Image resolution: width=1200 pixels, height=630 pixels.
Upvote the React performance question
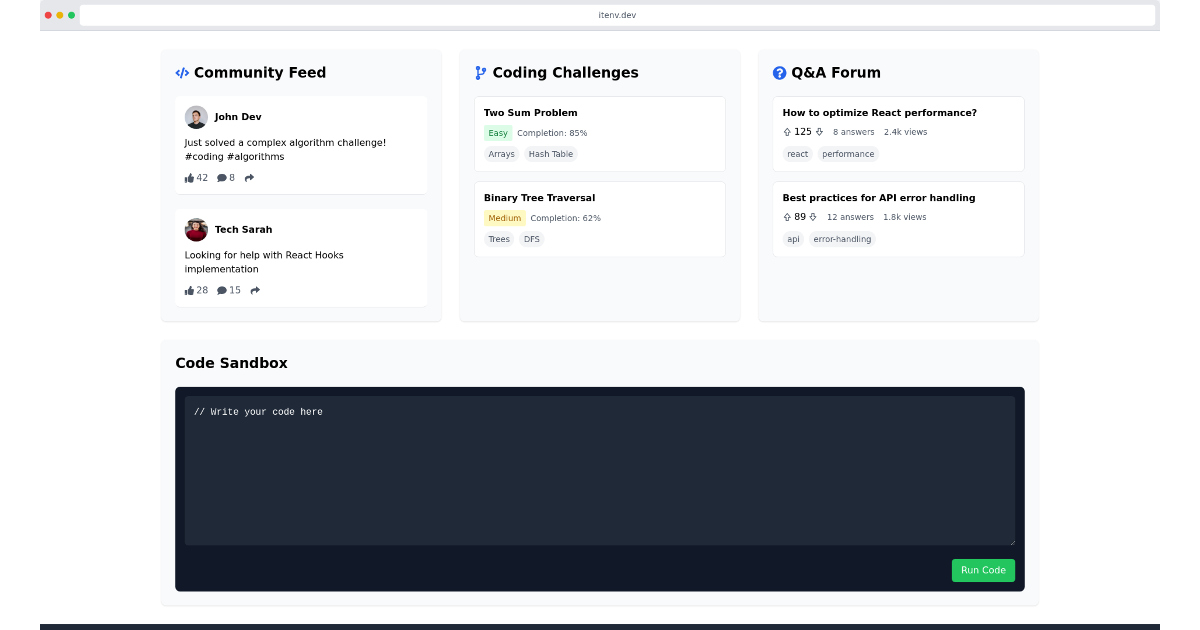point(787,131)
